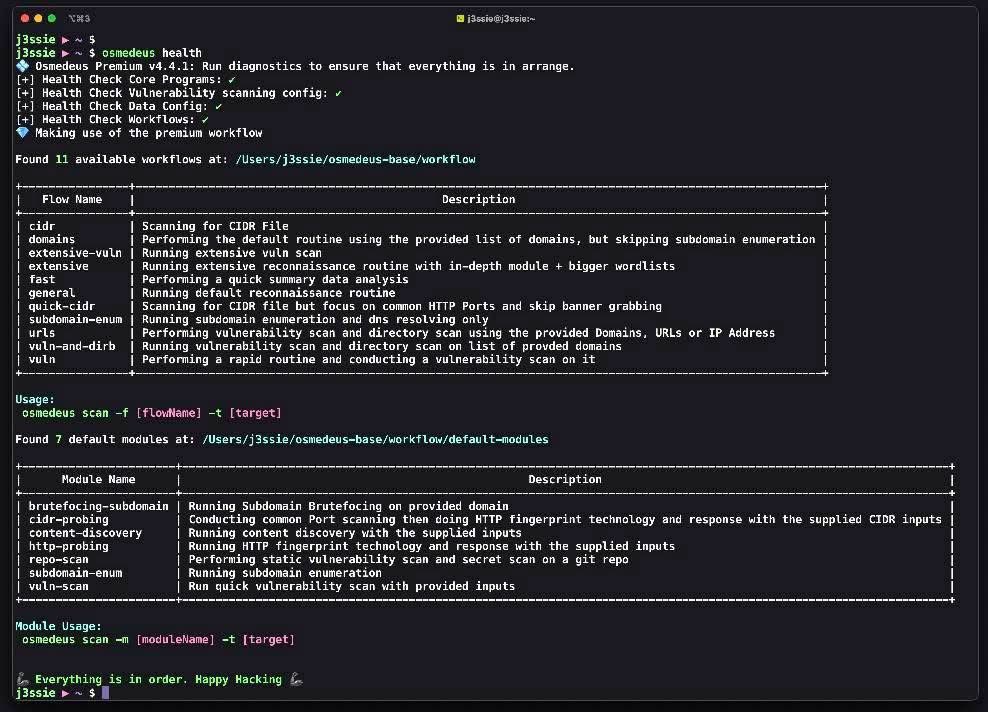
Task: Click the 'brutefocing-subdomain' module name
Action: point(98,506)
